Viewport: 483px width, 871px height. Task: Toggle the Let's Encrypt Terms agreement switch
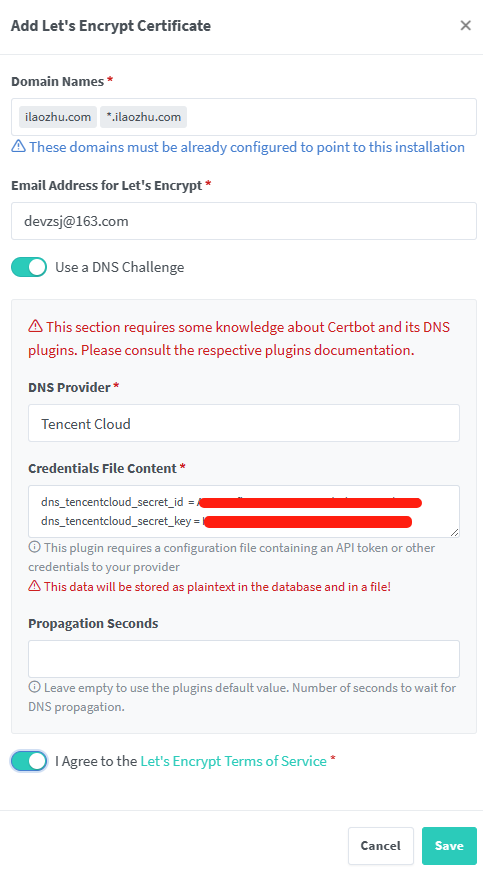pos(29,761)
